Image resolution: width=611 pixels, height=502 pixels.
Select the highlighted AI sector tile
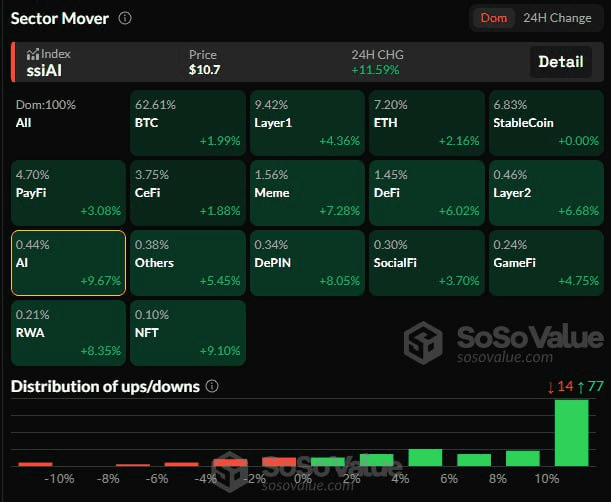tap(68, 262)
